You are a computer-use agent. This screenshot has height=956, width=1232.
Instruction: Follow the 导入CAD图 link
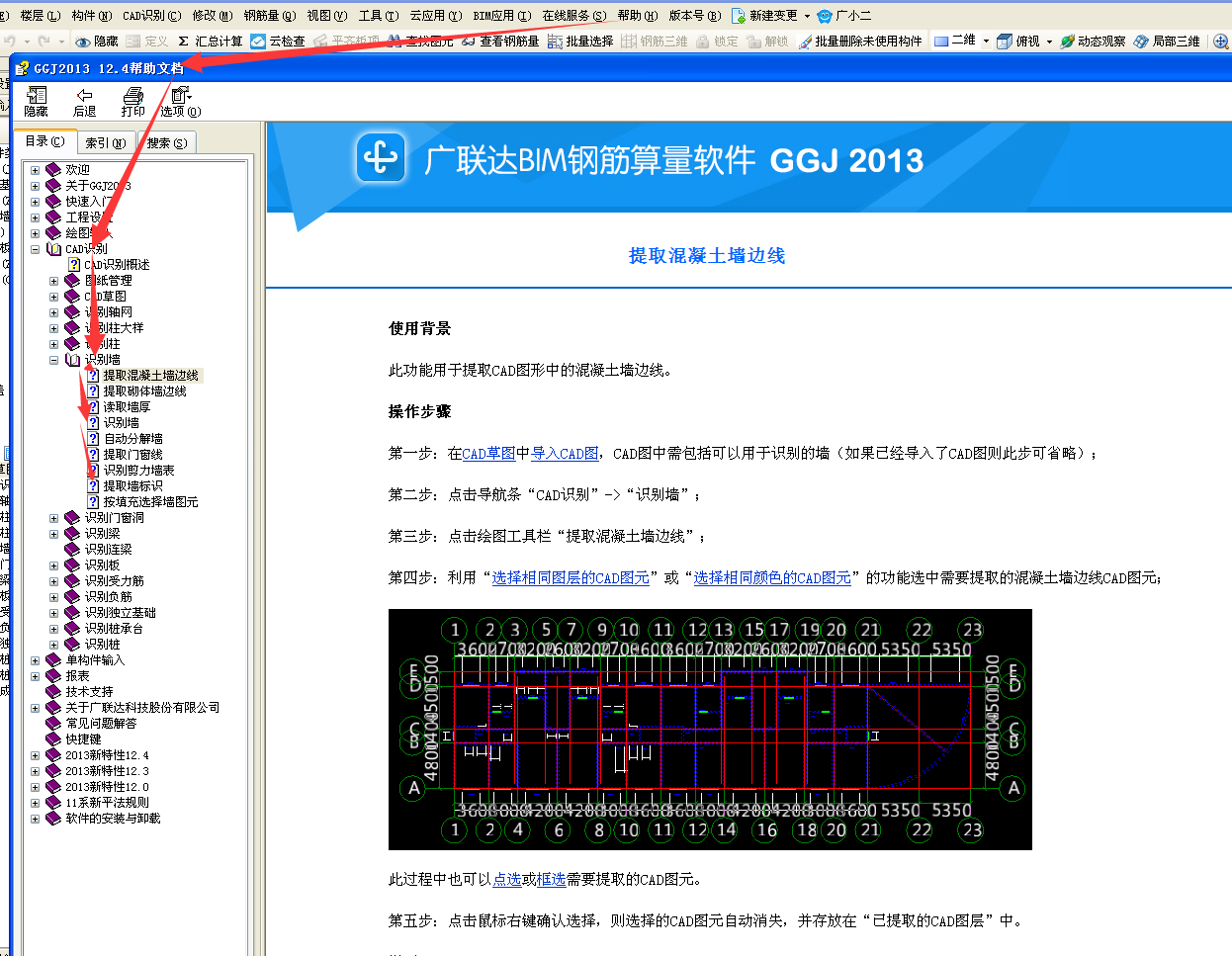pos(565,454)
